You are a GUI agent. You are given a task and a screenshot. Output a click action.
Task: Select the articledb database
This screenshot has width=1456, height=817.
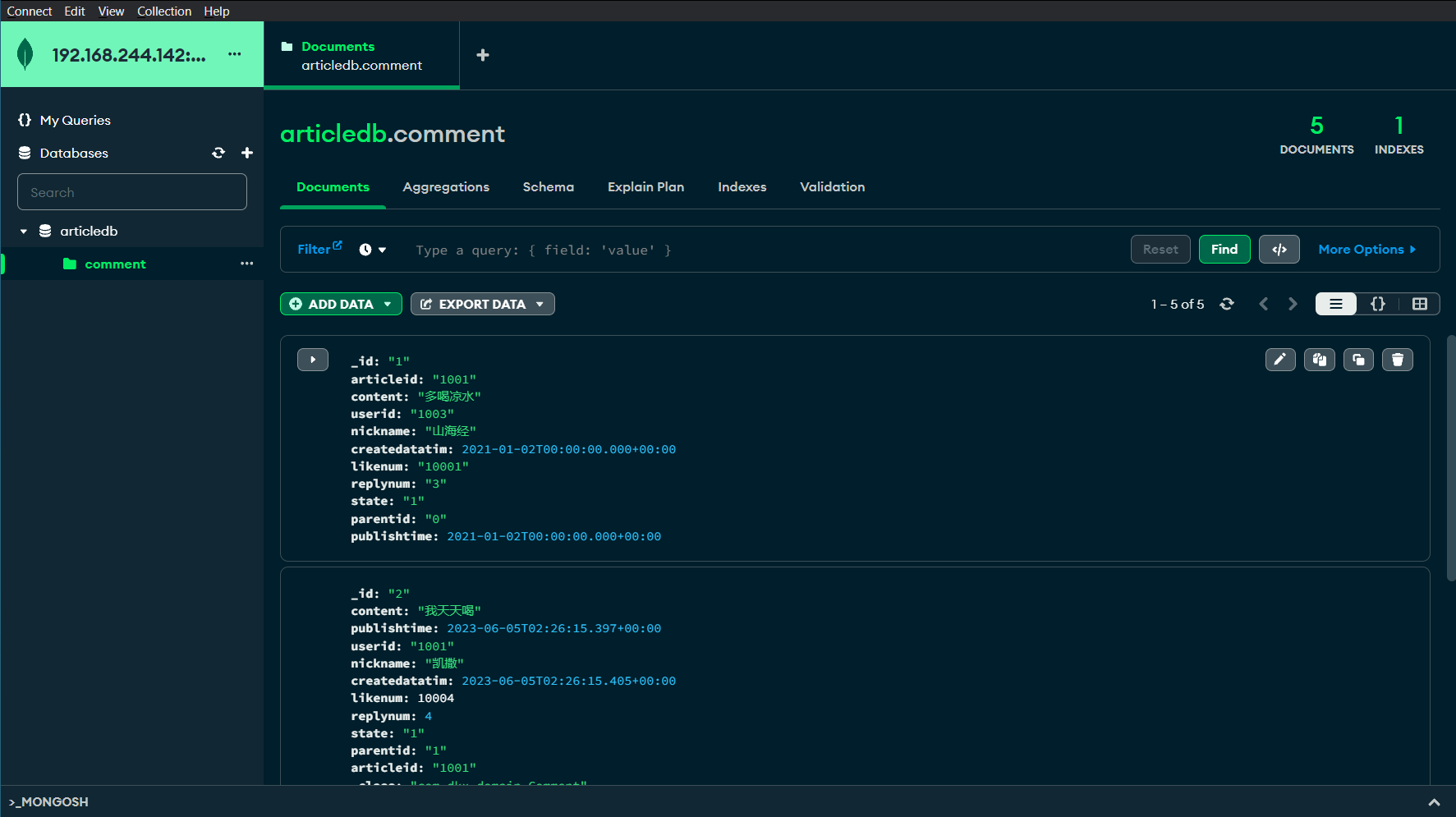click(89, 232)
